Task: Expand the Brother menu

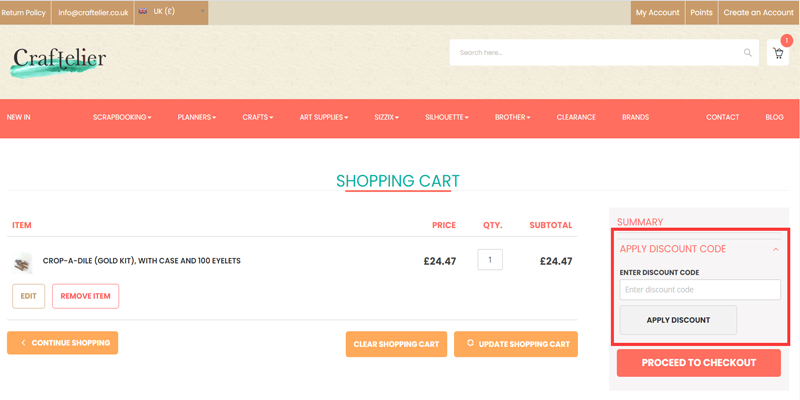Action: [512, 117]
